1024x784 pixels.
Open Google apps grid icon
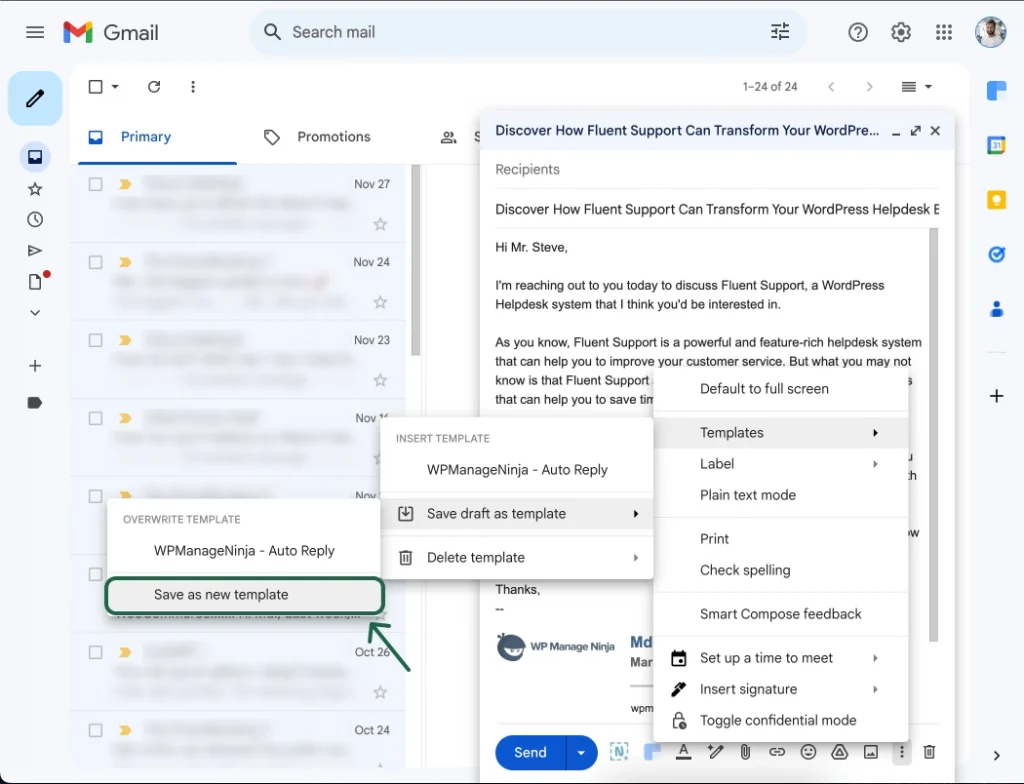[x=944, y=32]
